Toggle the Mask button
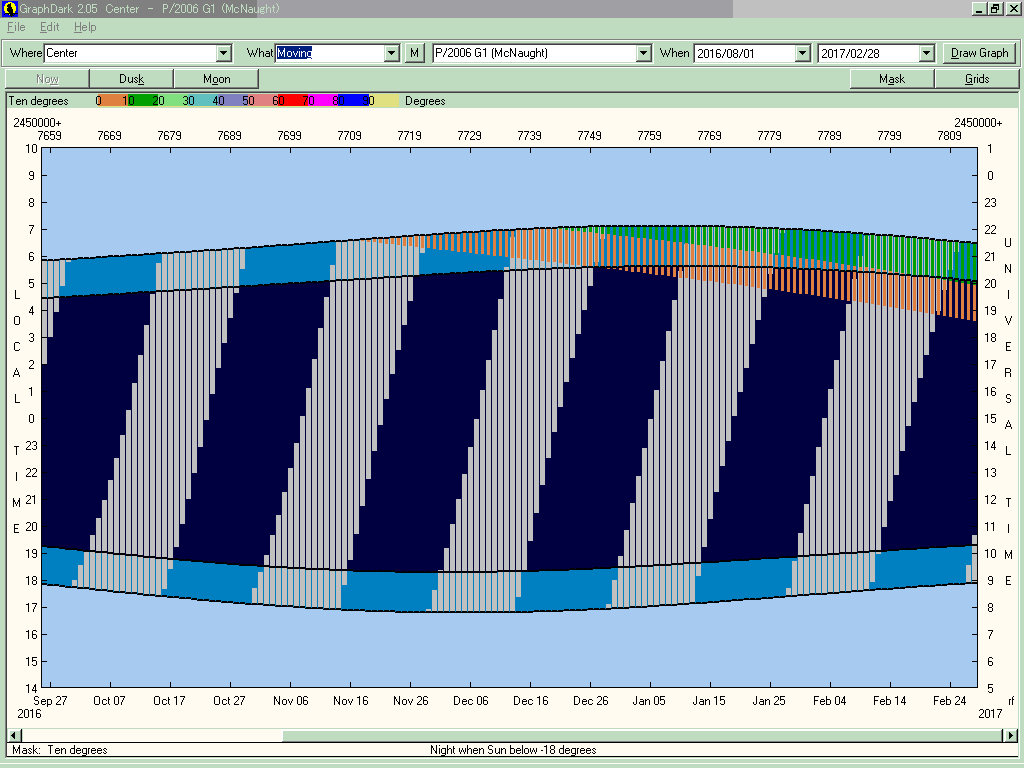 892,79
